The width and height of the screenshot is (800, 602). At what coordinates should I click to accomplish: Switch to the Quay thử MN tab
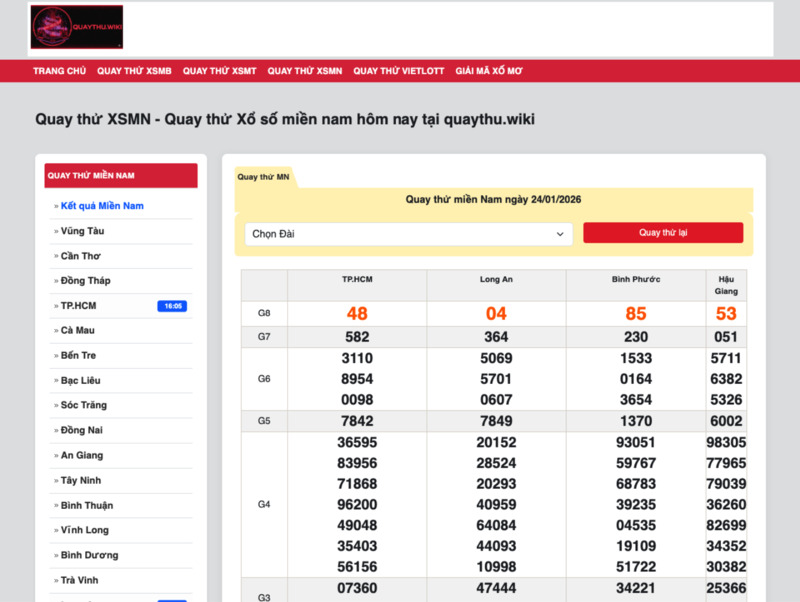click(263, 177)
